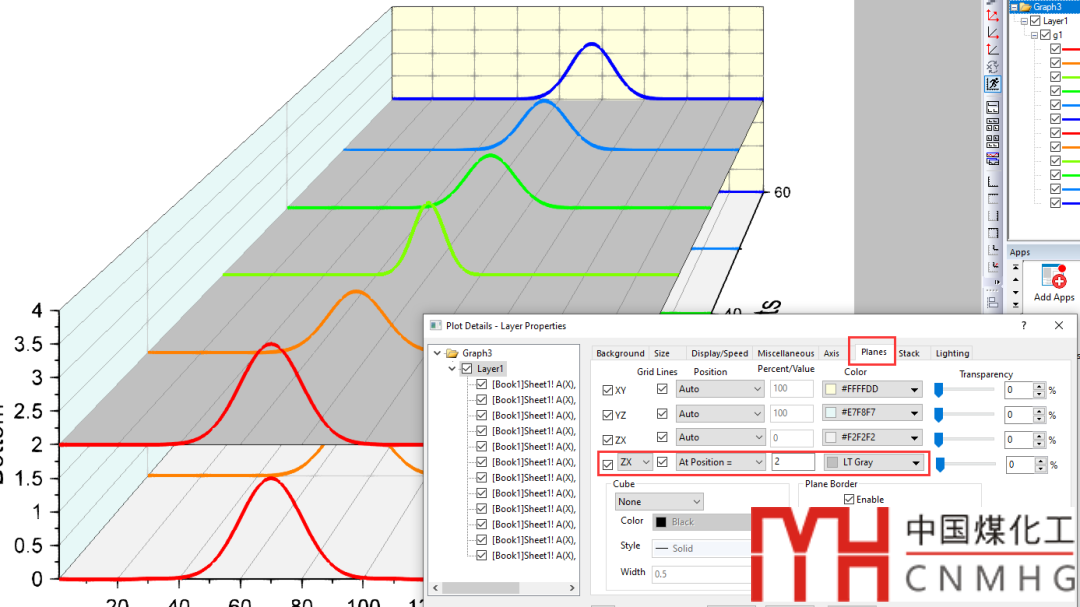Add a Bottom-X Left-Y layer icon

993,182
